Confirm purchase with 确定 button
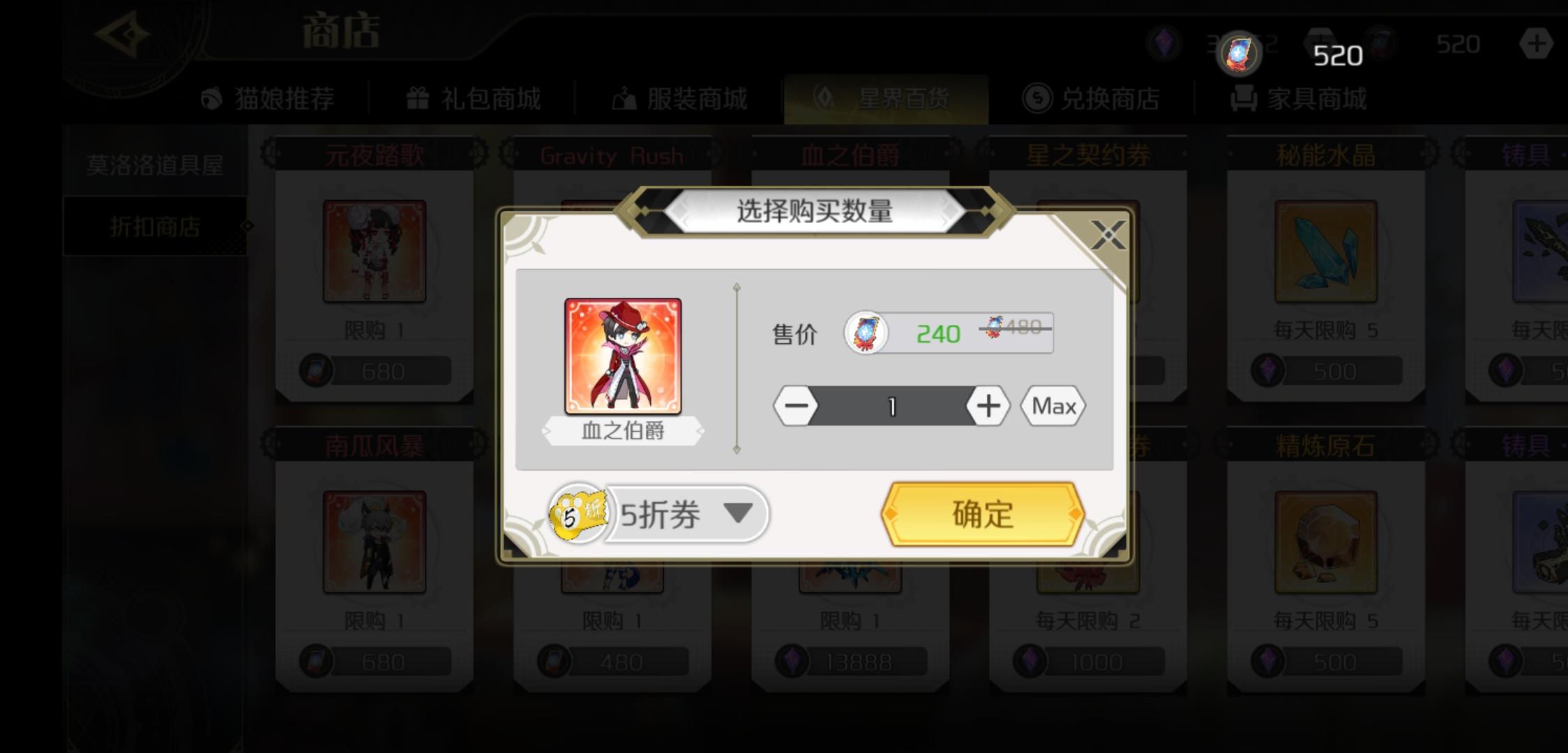1568x753 pixels. coord(983,514)
